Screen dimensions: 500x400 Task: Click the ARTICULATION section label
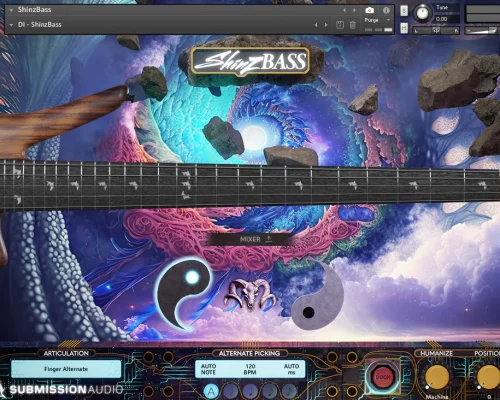click(66, 353)
